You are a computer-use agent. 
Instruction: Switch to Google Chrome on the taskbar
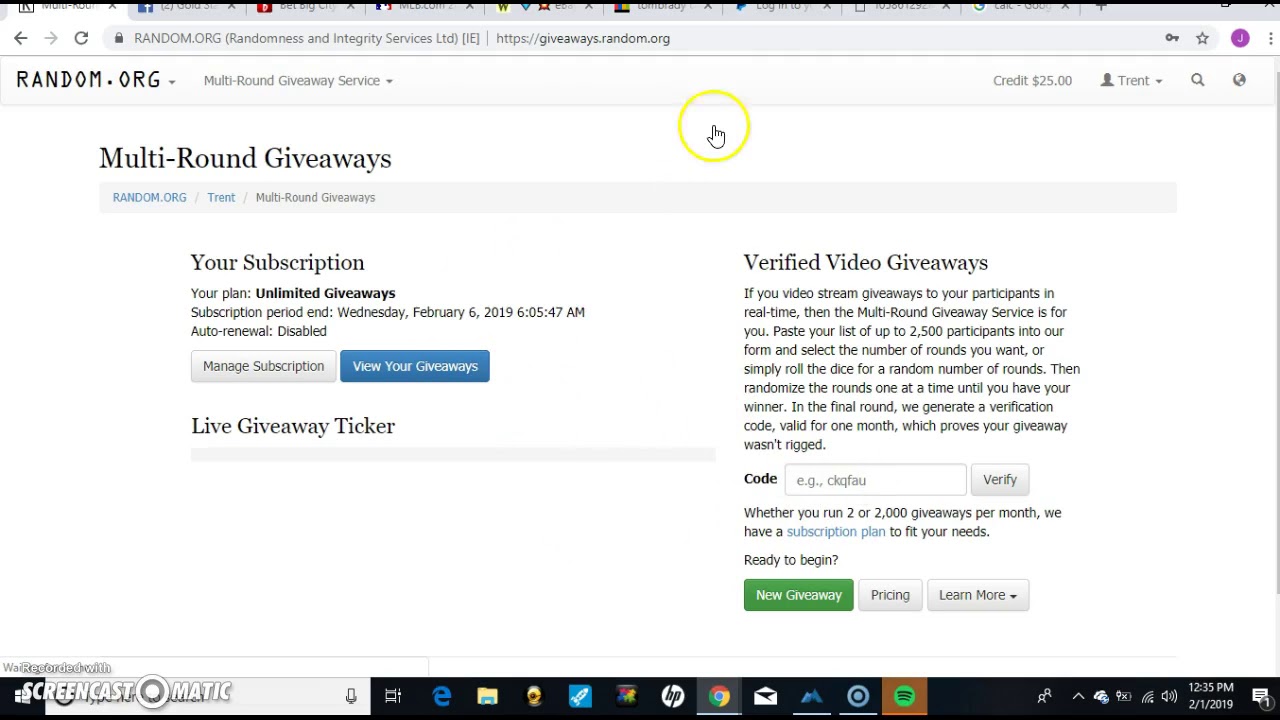pos(719,696)
